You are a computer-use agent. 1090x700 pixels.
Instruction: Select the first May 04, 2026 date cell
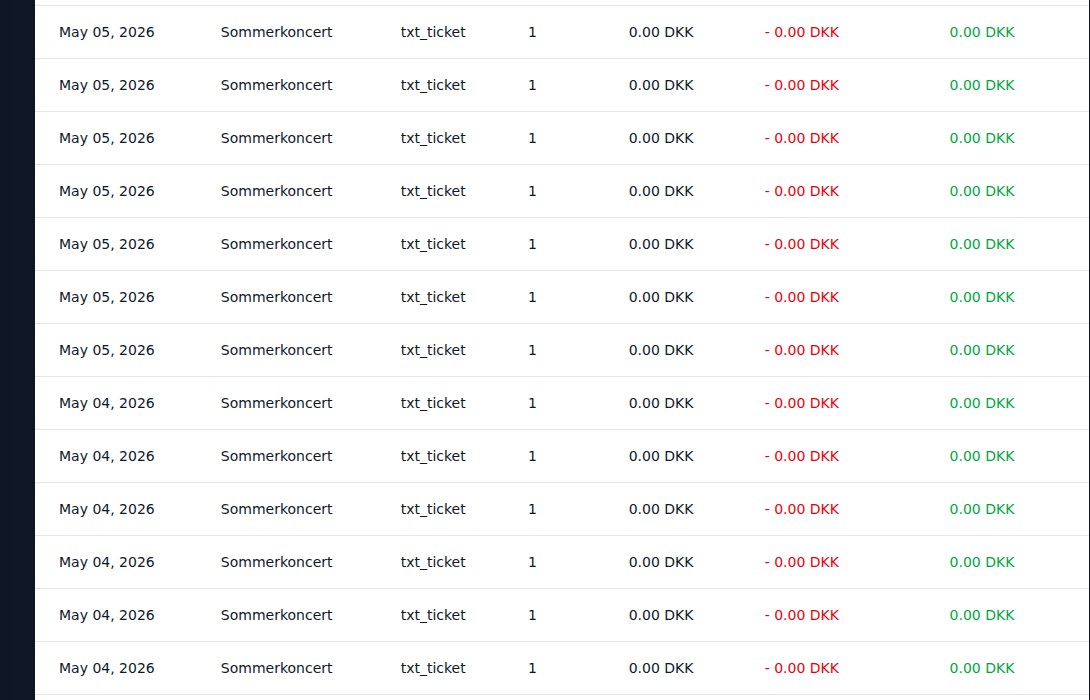(106, 403)
